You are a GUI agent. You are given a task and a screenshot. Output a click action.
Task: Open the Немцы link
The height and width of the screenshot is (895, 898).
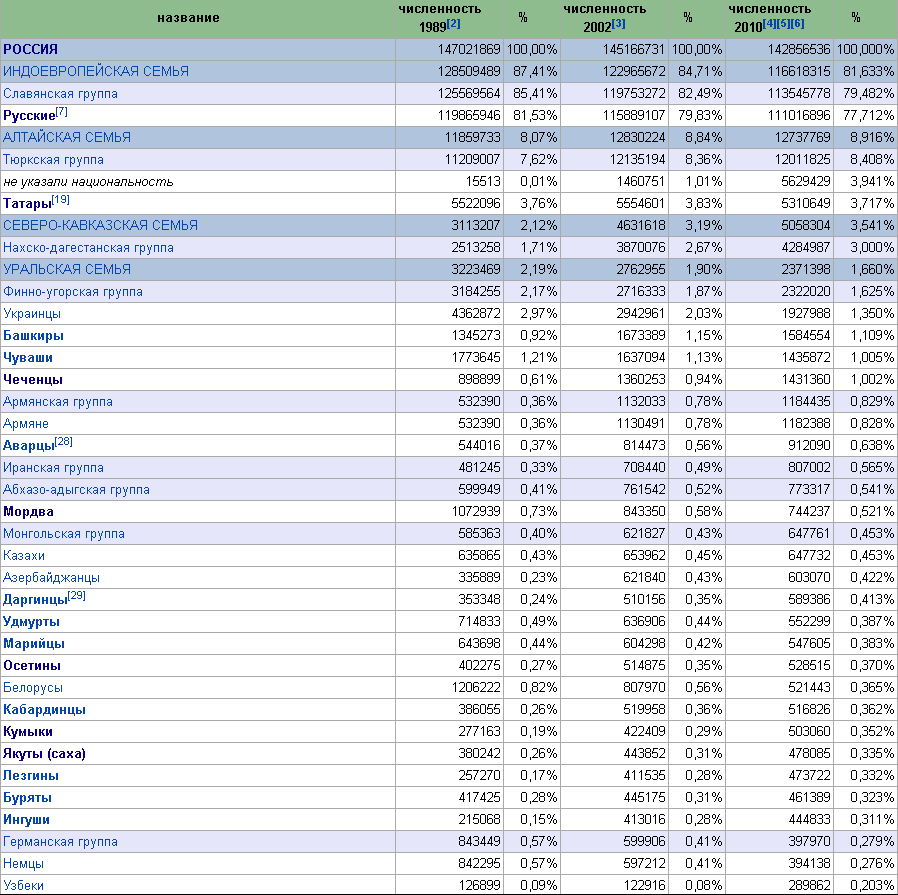tap(23, 864)
